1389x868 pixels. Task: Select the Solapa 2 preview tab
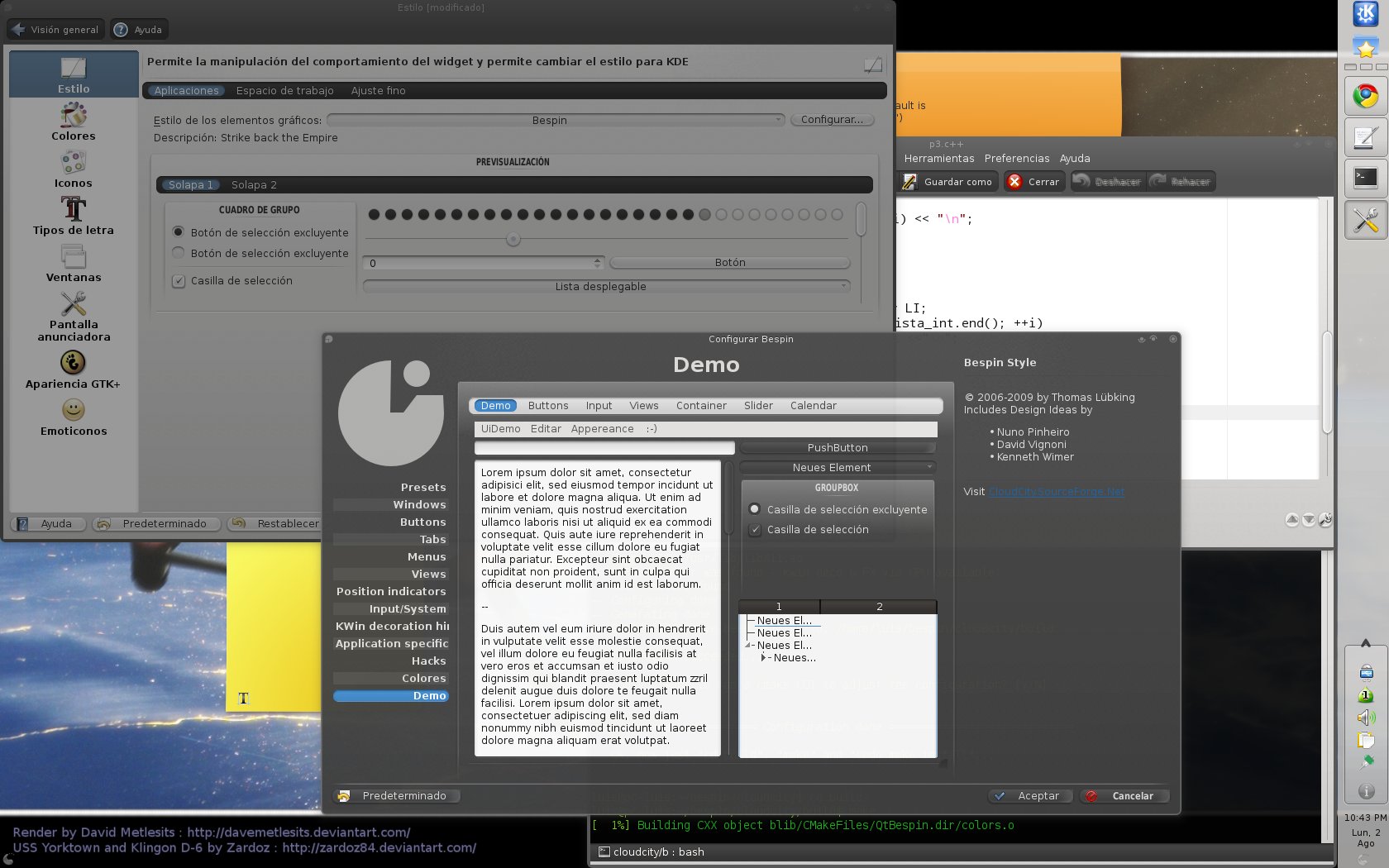point(254,185)
